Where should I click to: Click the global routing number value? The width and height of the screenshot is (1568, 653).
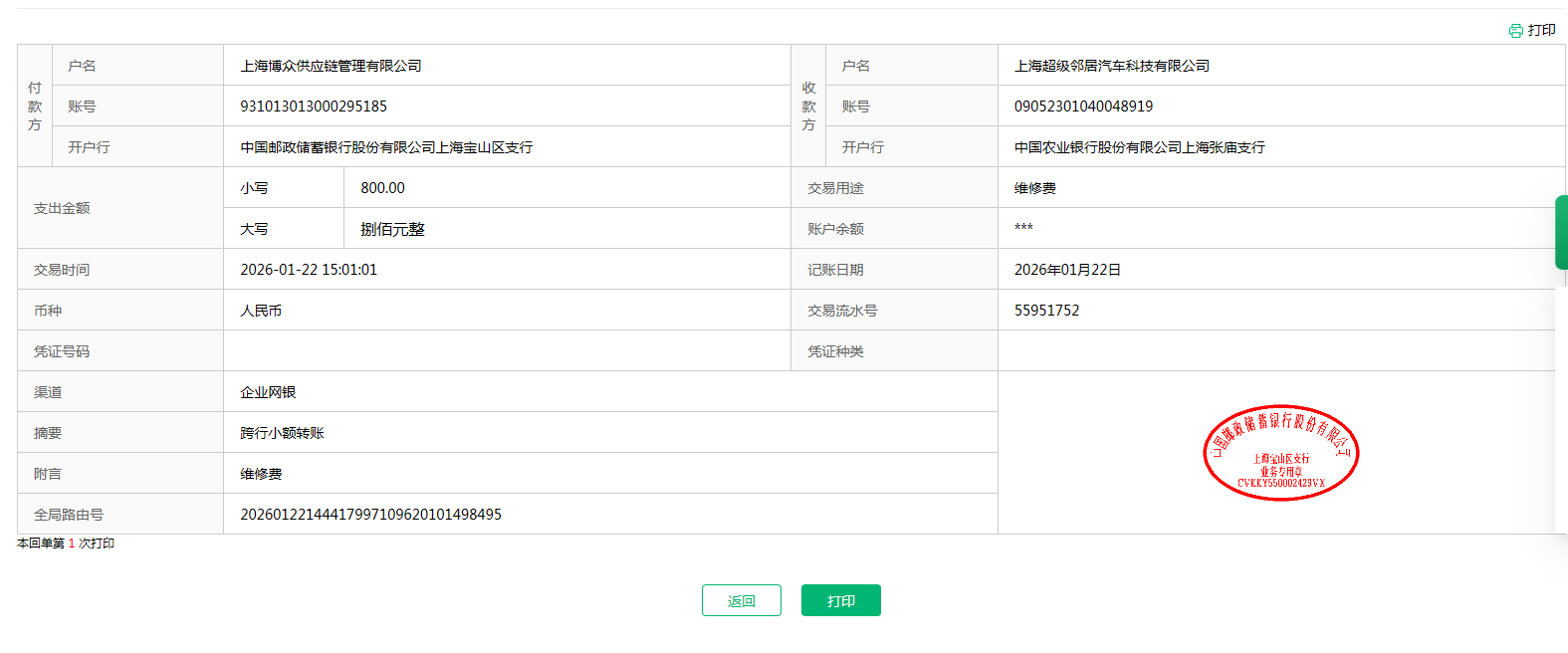(x=370, y=515)
